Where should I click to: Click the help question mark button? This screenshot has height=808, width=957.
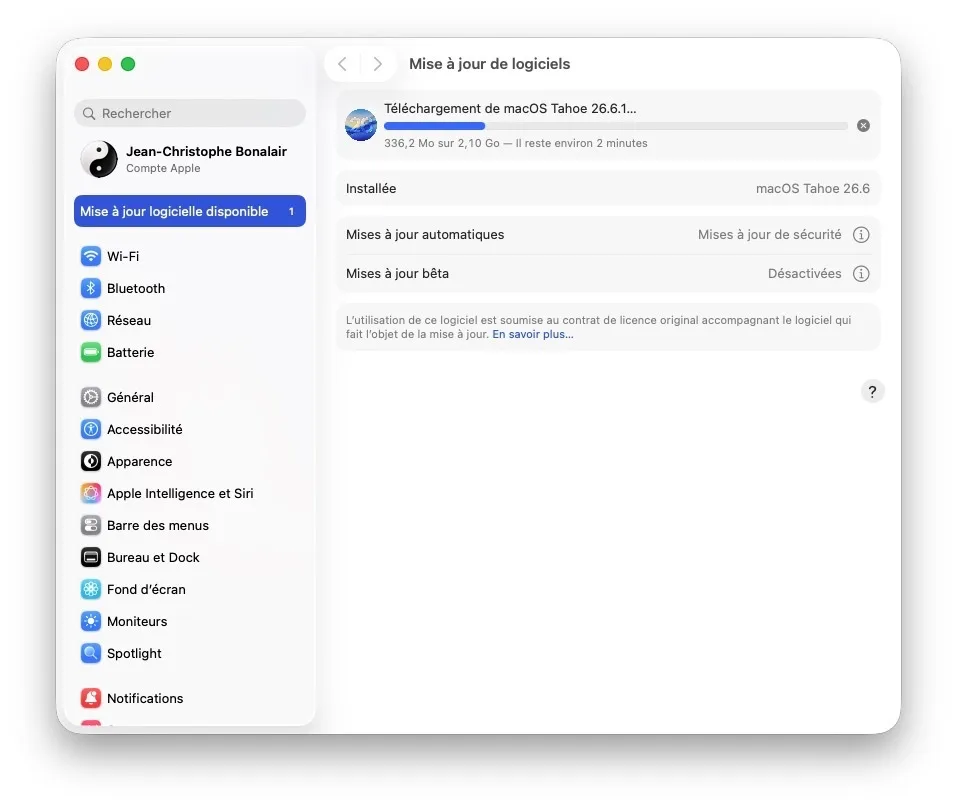872,392
